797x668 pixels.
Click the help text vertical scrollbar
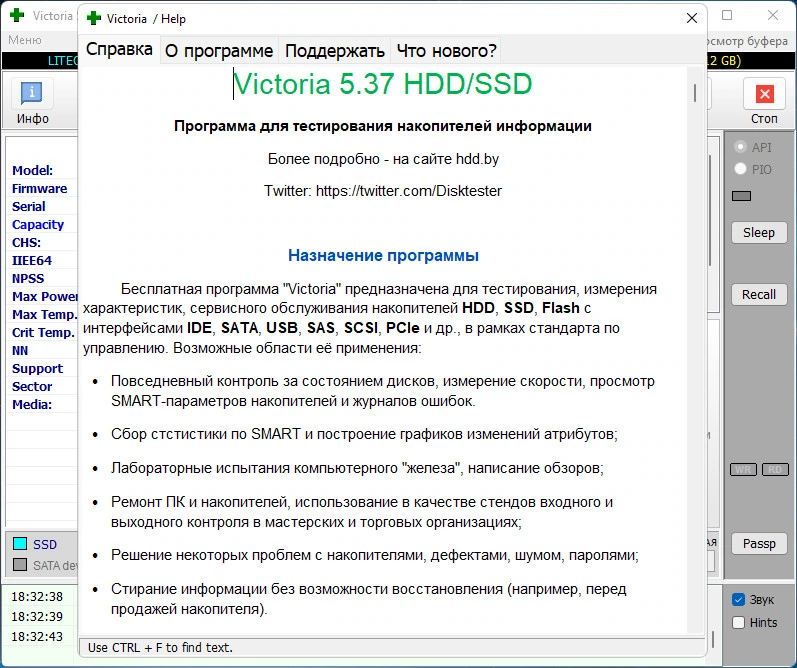[x=695, y=93]
